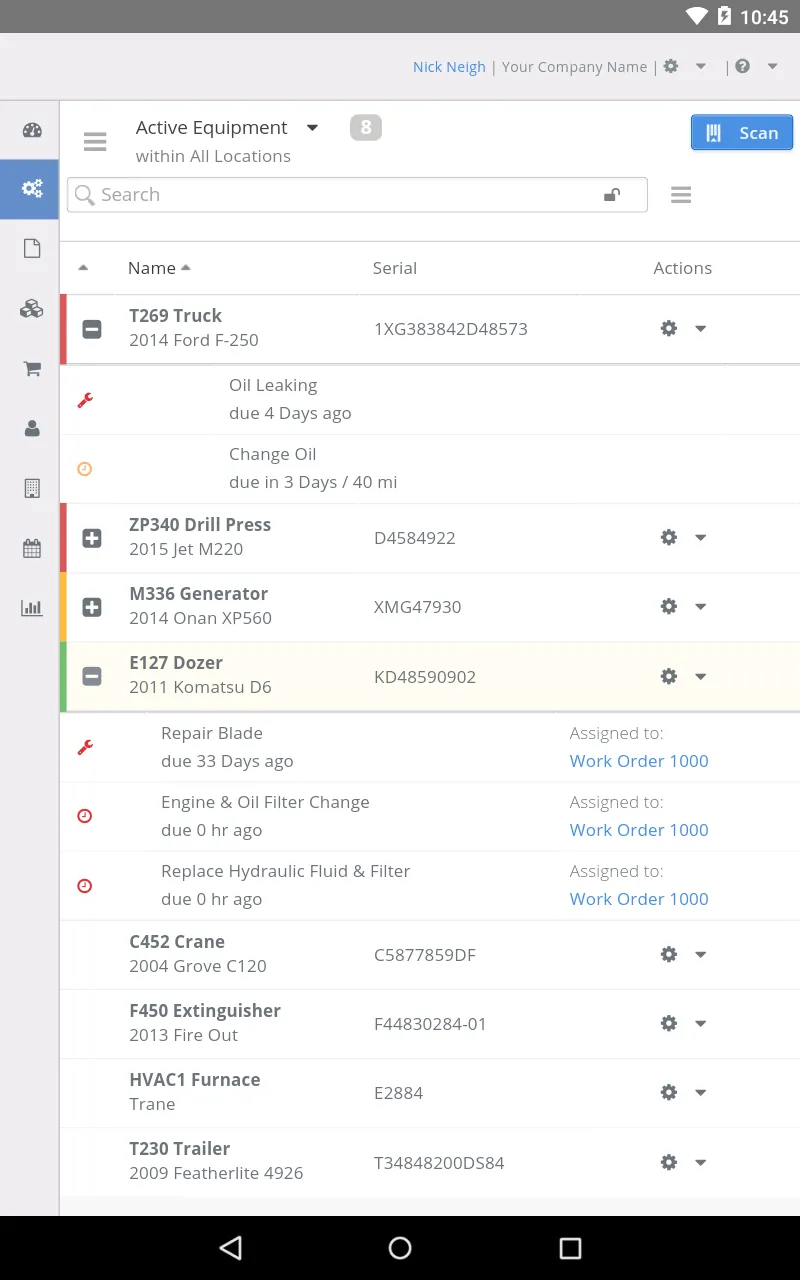Open the Contacts person icon in sidebar
This screenshot has width=800, height=1280.
[31, 428]
